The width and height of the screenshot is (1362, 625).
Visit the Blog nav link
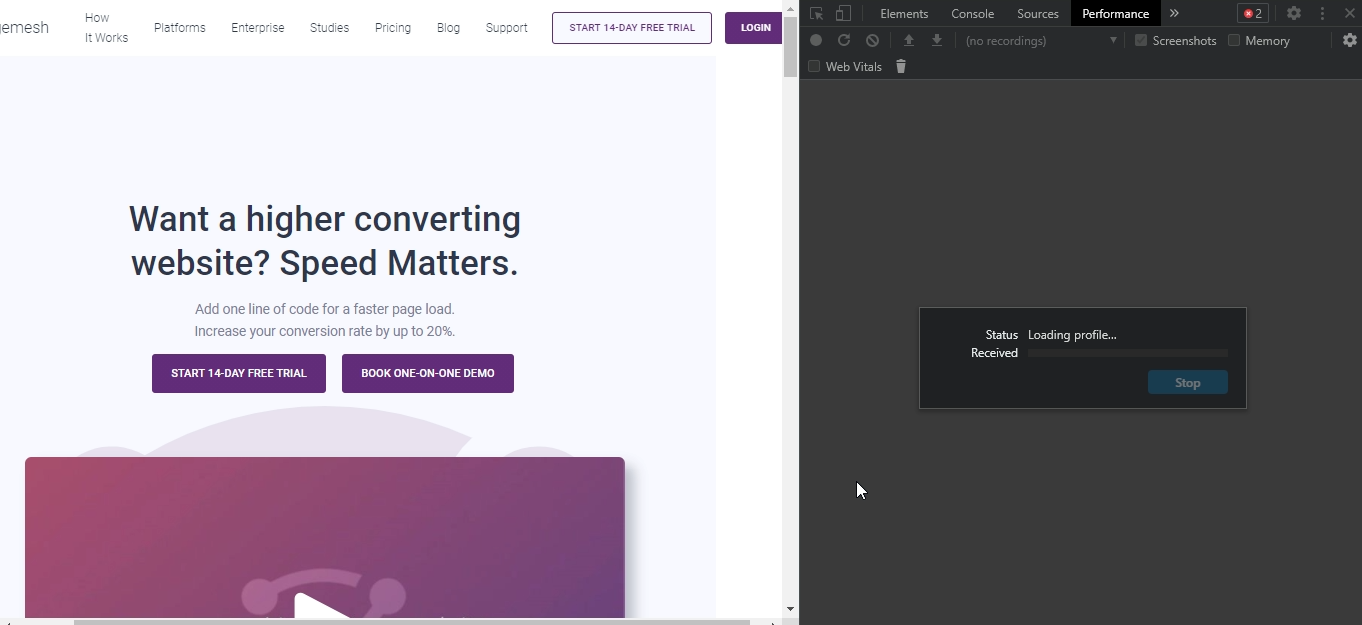click(x=449, y=28)
